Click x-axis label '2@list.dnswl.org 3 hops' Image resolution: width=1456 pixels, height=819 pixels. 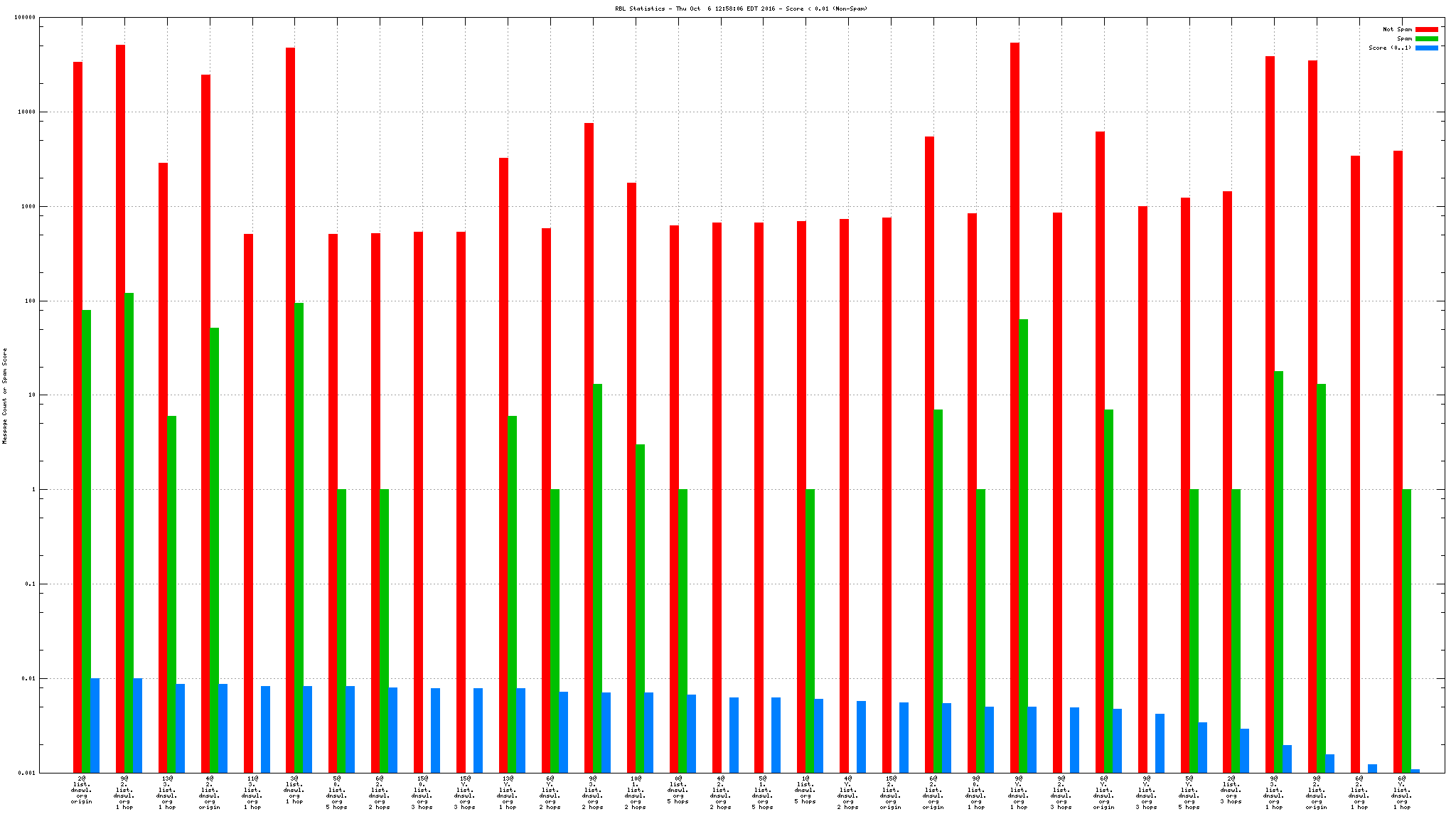pos(1231,790)
